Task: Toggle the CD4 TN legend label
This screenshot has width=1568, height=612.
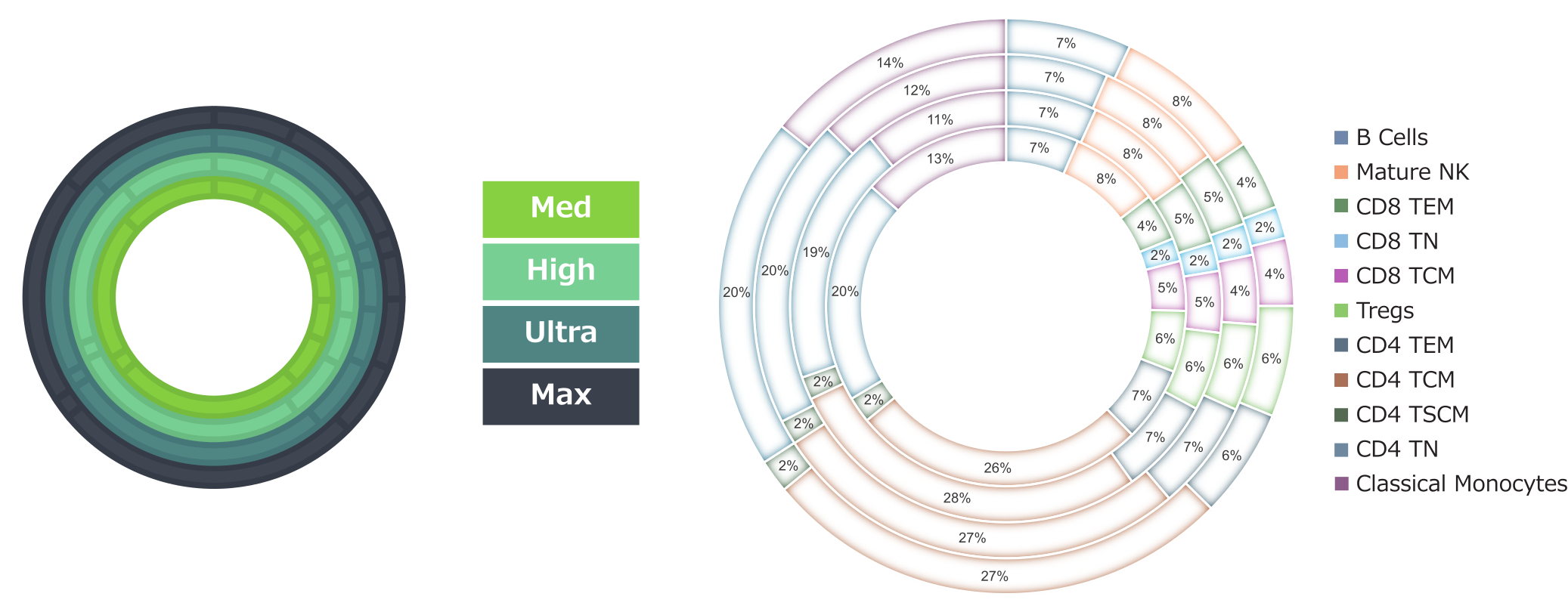Action: click(1396, 450)
